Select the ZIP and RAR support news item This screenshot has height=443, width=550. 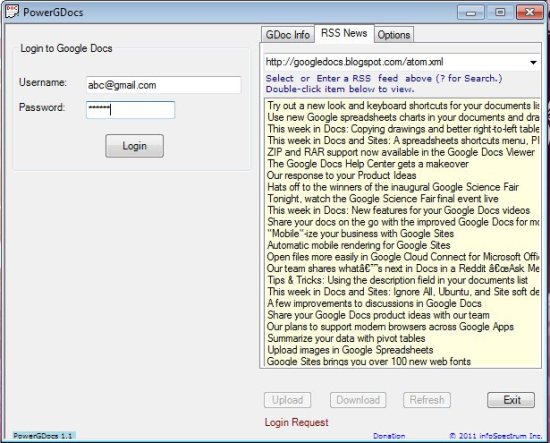401,152
